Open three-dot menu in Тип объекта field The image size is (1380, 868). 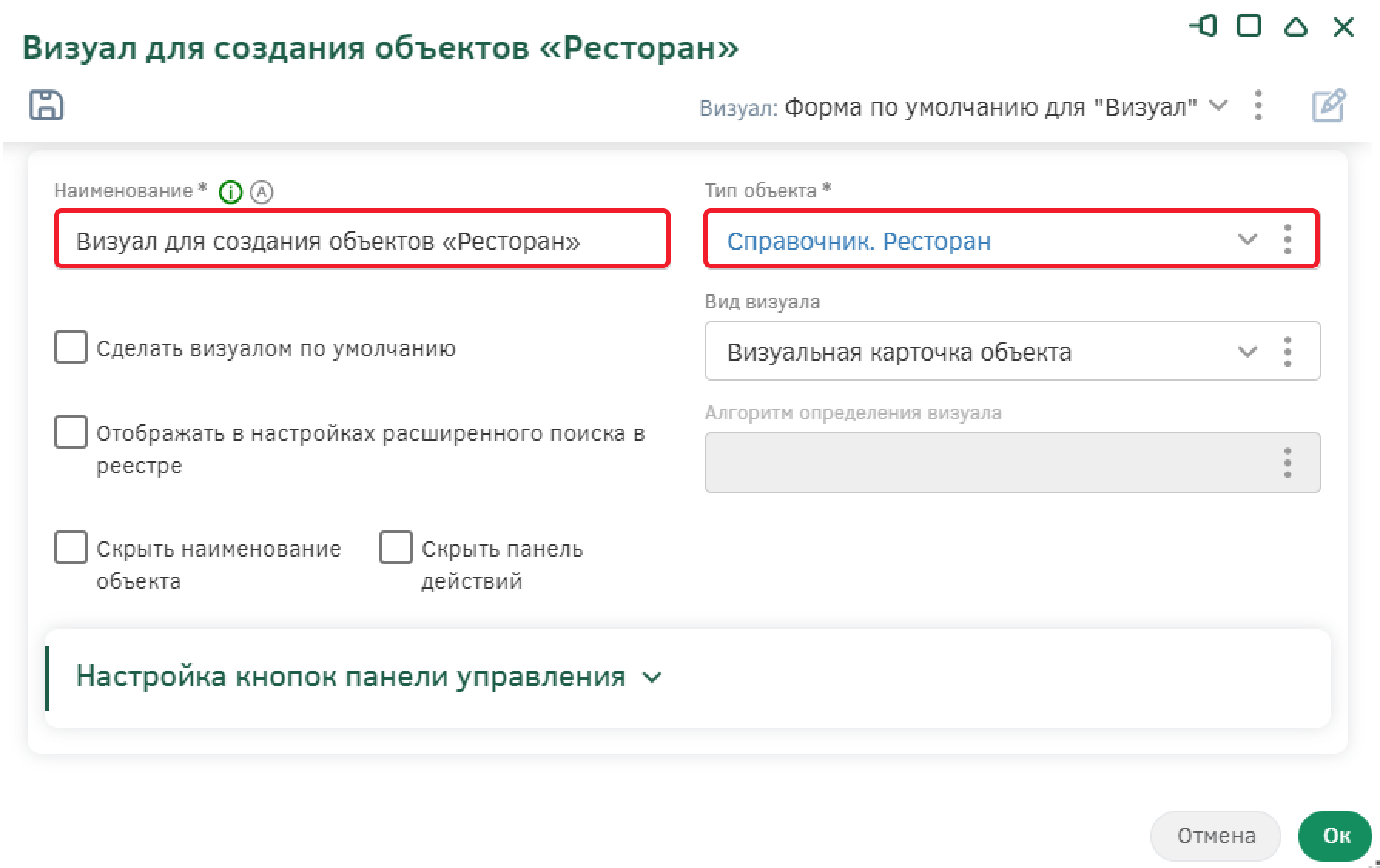1287,240
